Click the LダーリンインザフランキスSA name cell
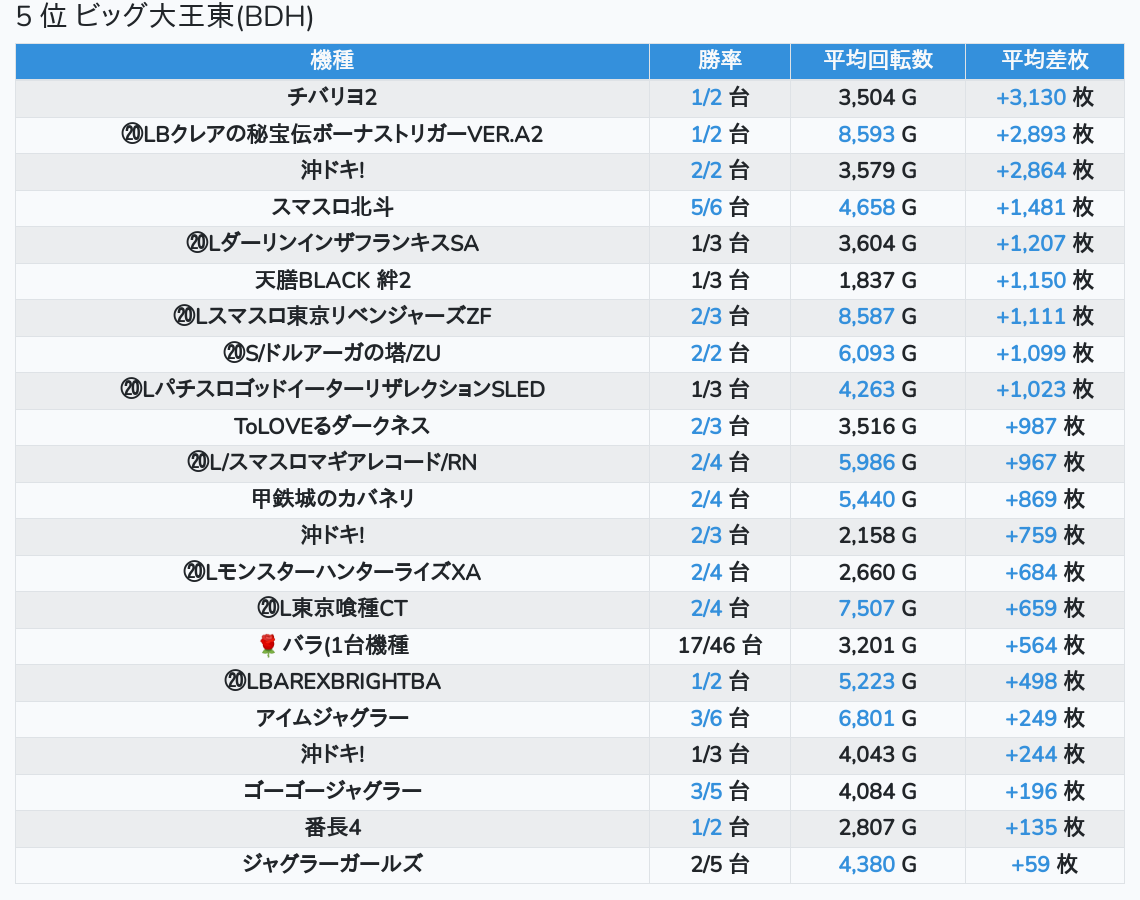Viewport: 1140px width, 900px height. point(332,244)
